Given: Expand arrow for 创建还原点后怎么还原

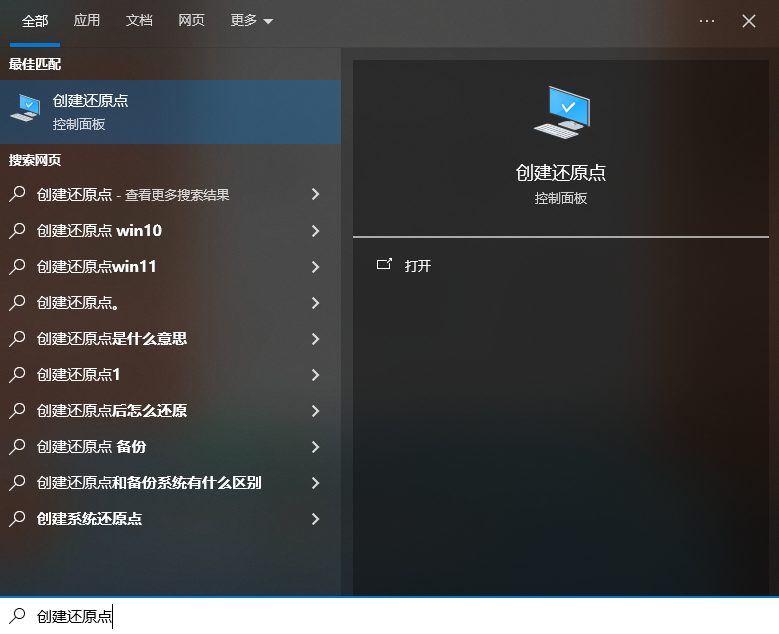Looking at the screenshot, I should coord(315,411).
